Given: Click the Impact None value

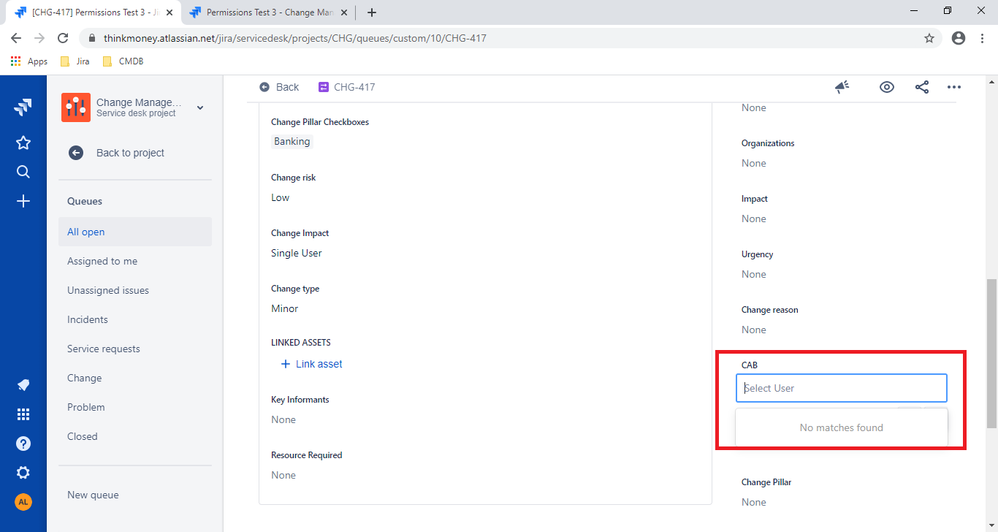Looking at the screenshot, I should 754,219.
